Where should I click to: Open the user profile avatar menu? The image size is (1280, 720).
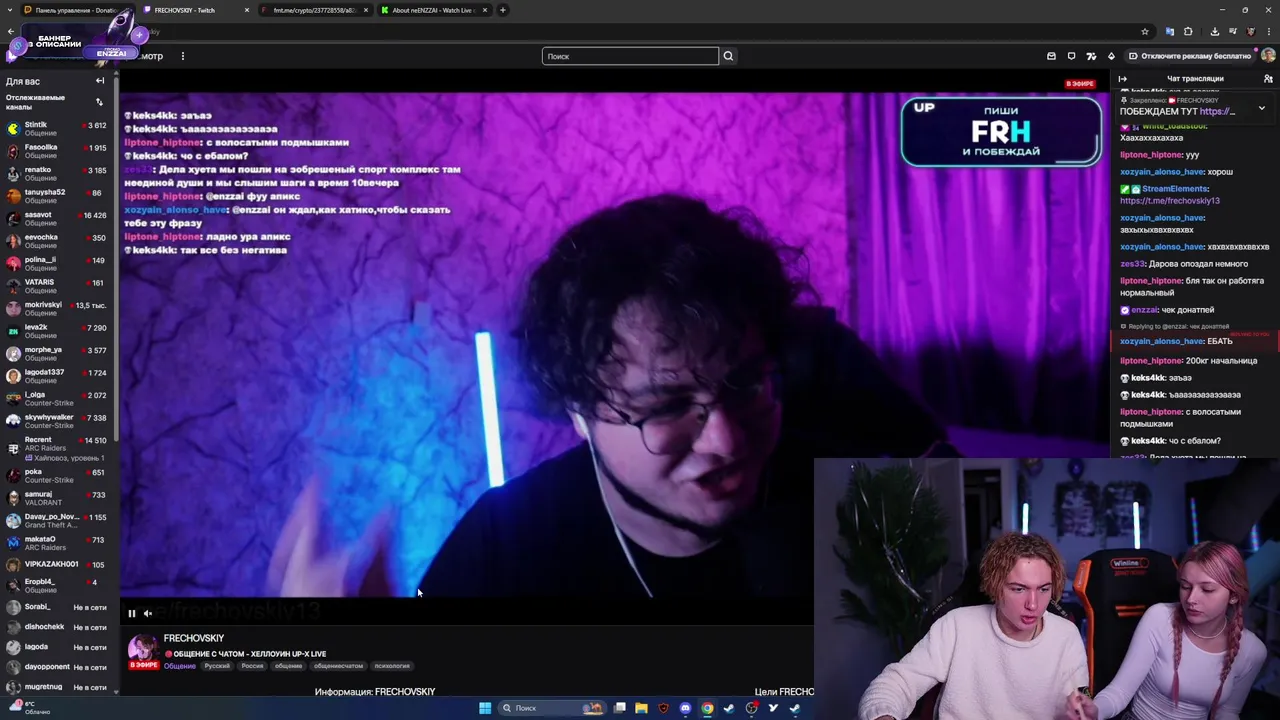(1268, 56)
